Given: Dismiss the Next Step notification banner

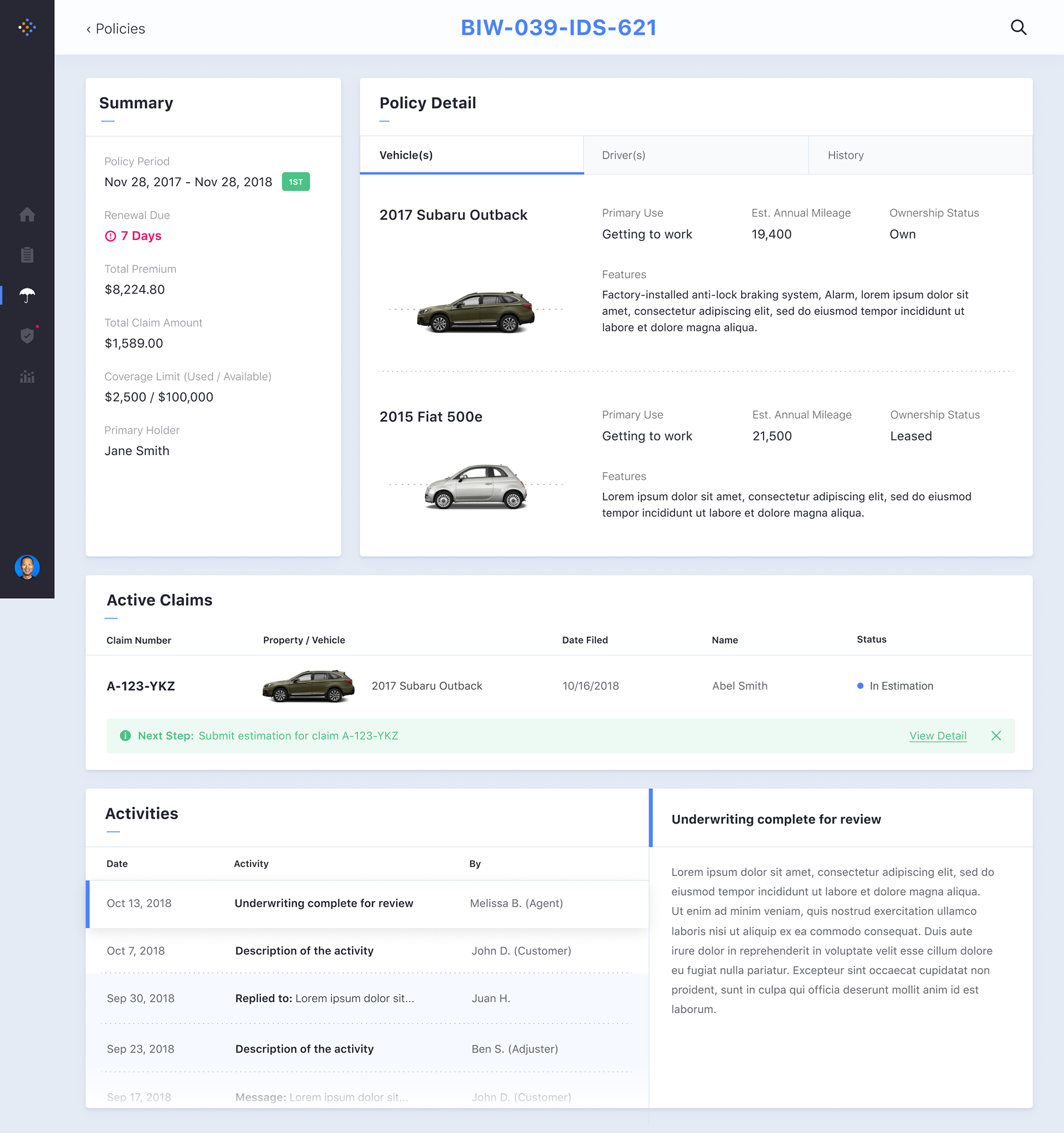Looking at the screenshot, I should pyautogui.click(x=996, y=736).
